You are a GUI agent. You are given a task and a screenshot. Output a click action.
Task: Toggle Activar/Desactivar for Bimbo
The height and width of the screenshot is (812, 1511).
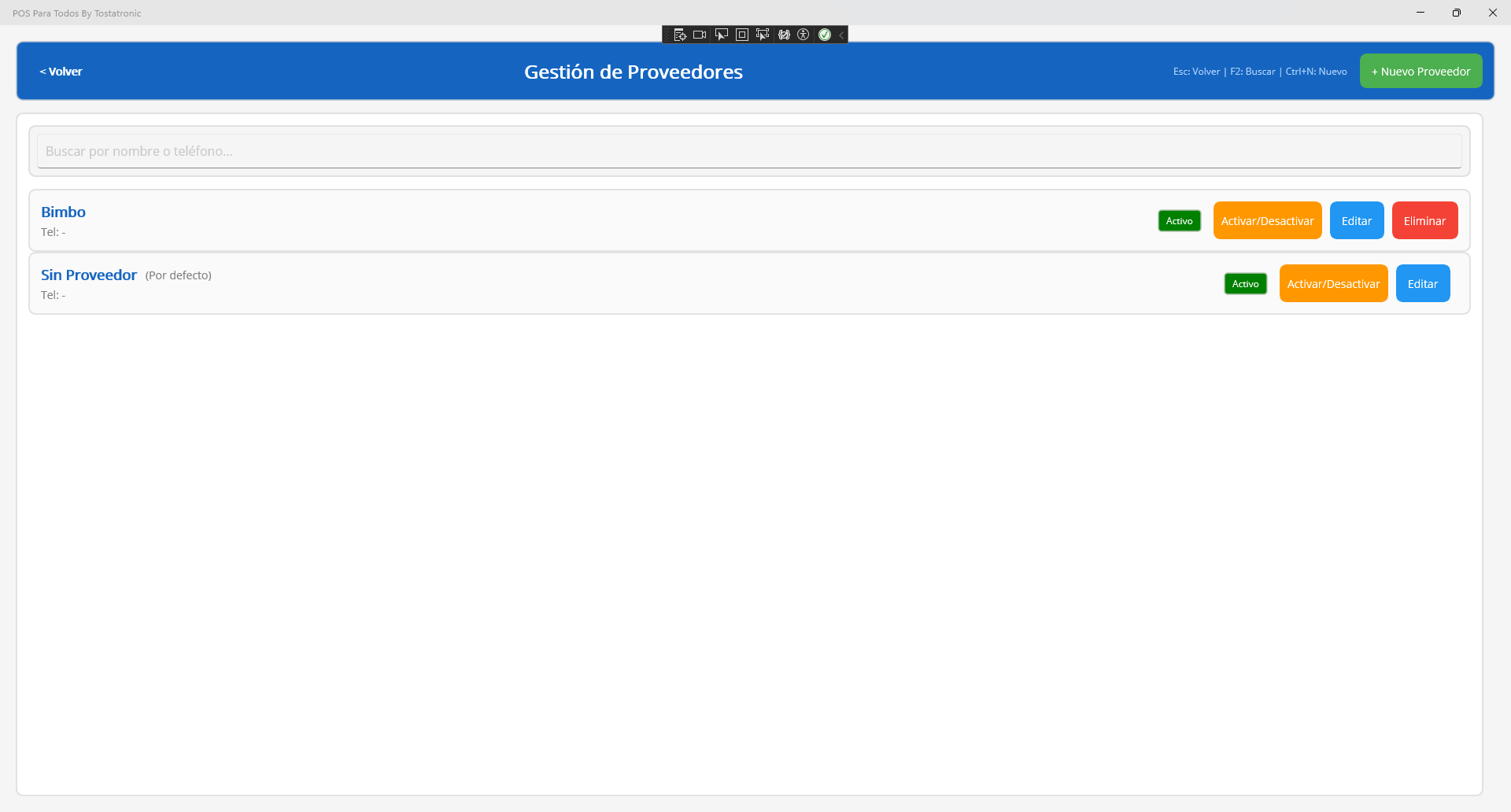(1267, 221)
